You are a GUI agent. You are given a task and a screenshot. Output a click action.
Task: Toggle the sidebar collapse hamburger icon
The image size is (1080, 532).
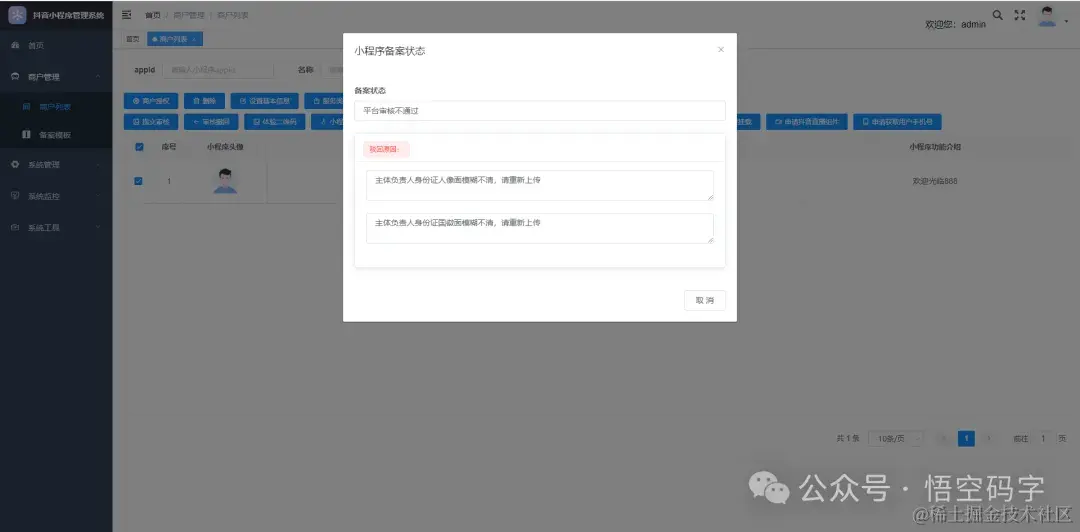pos(126,14)
